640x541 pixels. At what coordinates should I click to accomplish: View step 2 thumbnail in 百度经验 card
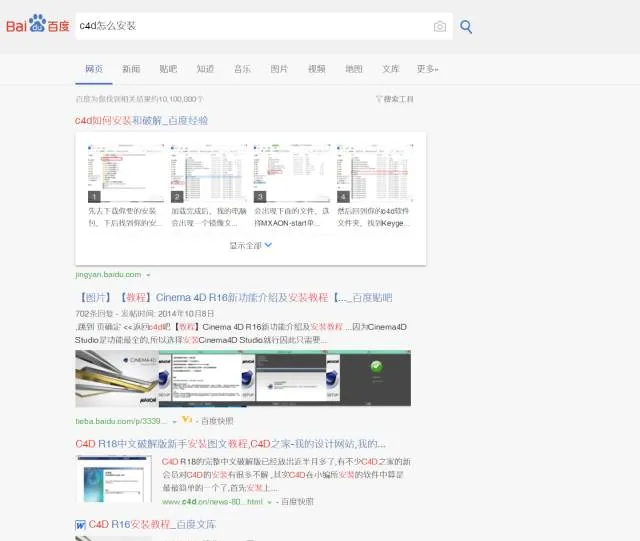209,173
